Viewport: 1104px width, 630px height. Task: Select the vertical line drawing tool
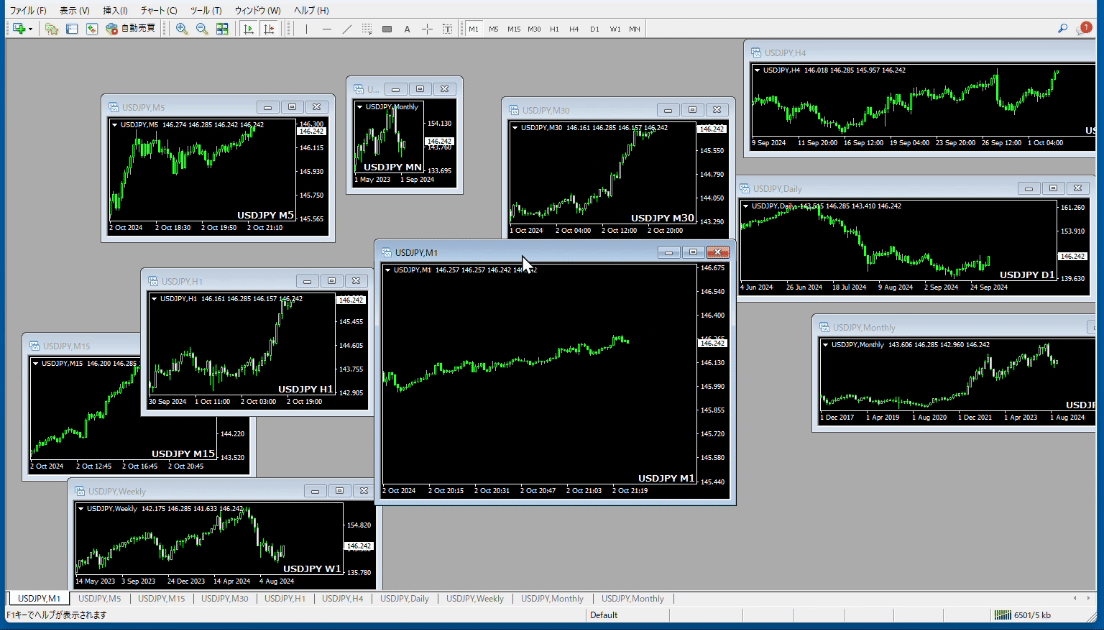coord(306,29)
